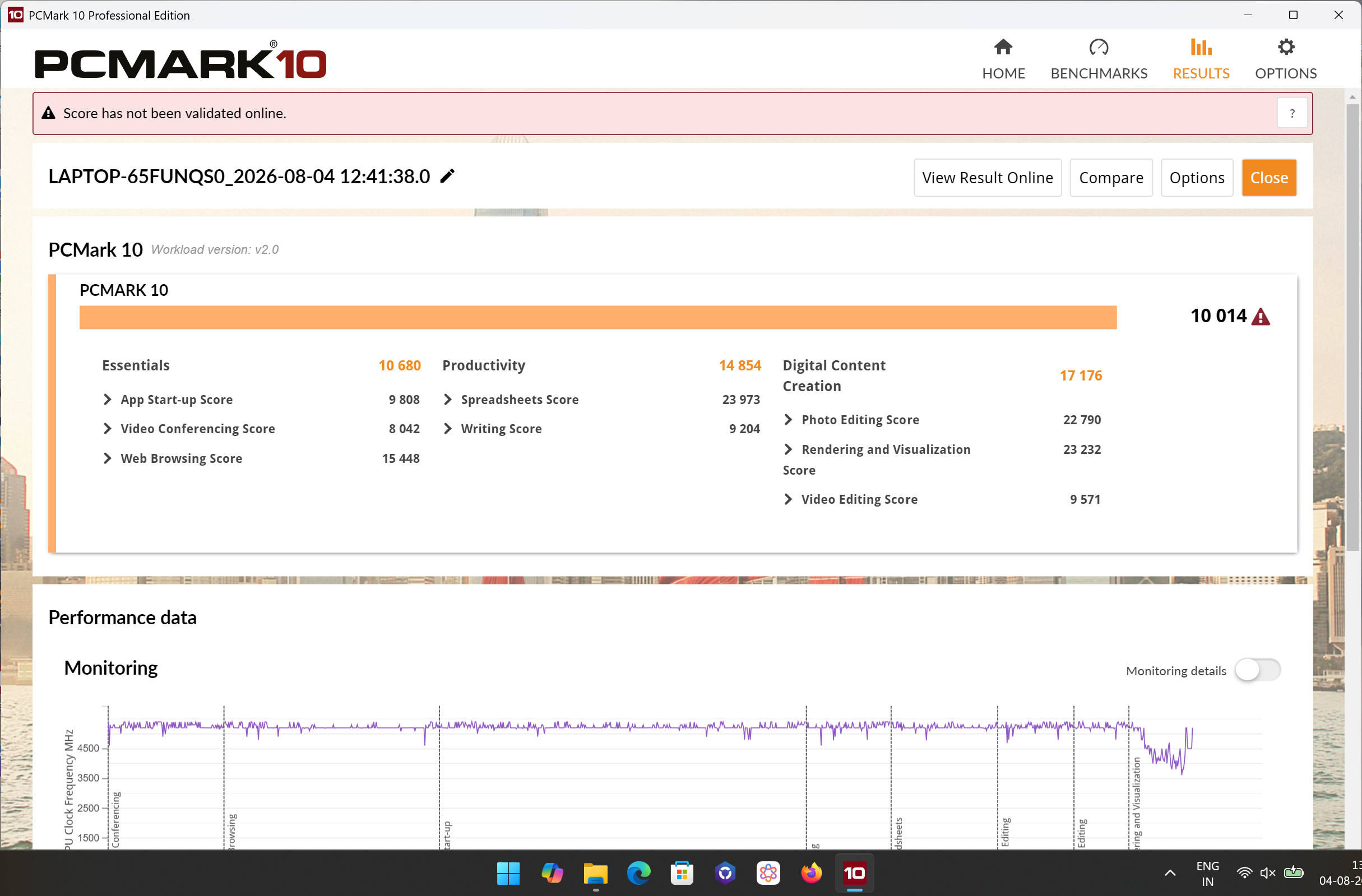Image resolution: width=1362 pixels, height=896 pixels.
Task: Click the Productivity score 14 854
Action: 740,365
